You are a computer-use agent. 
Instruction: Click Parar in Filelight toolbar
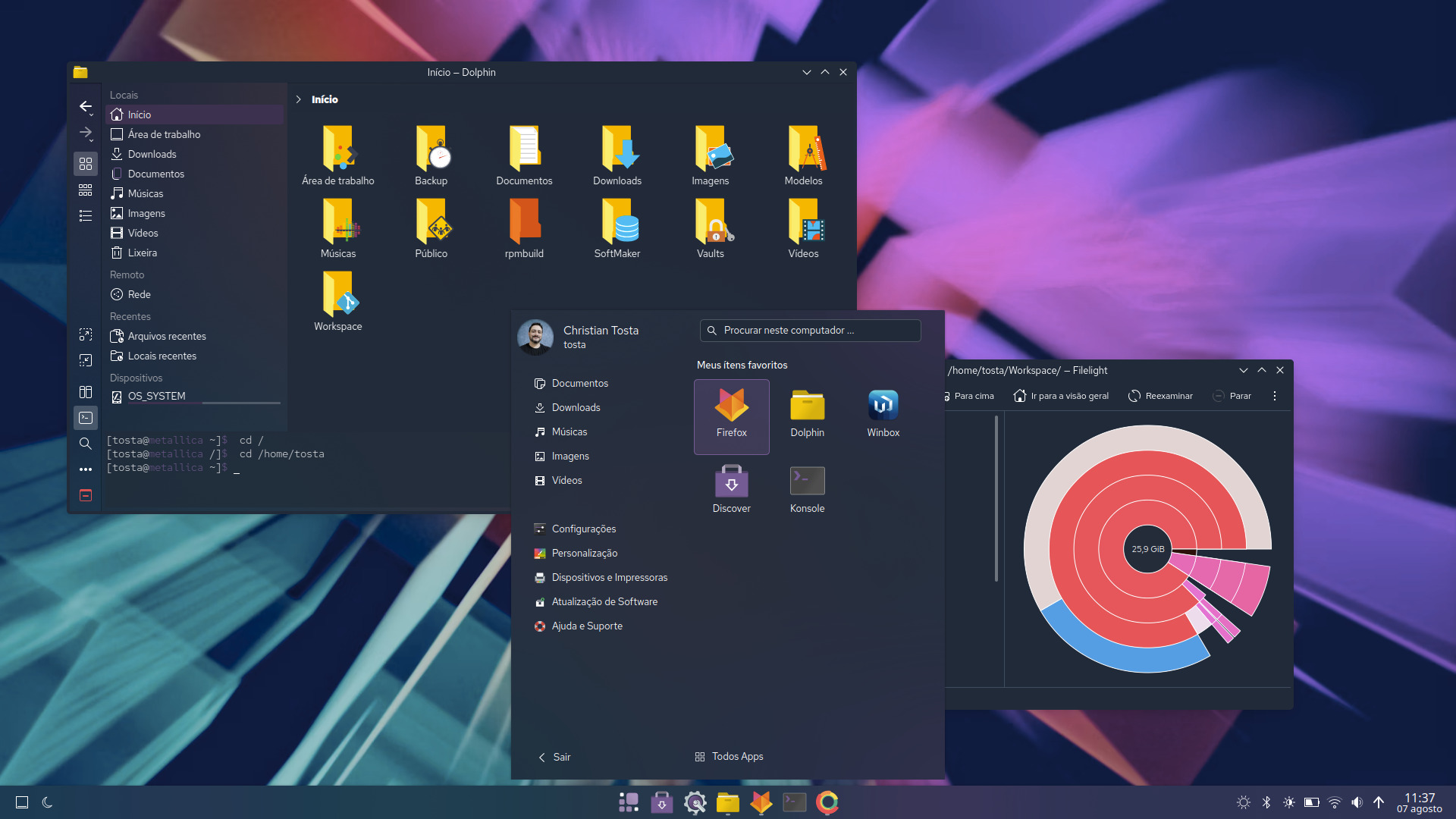[1232, 396]
